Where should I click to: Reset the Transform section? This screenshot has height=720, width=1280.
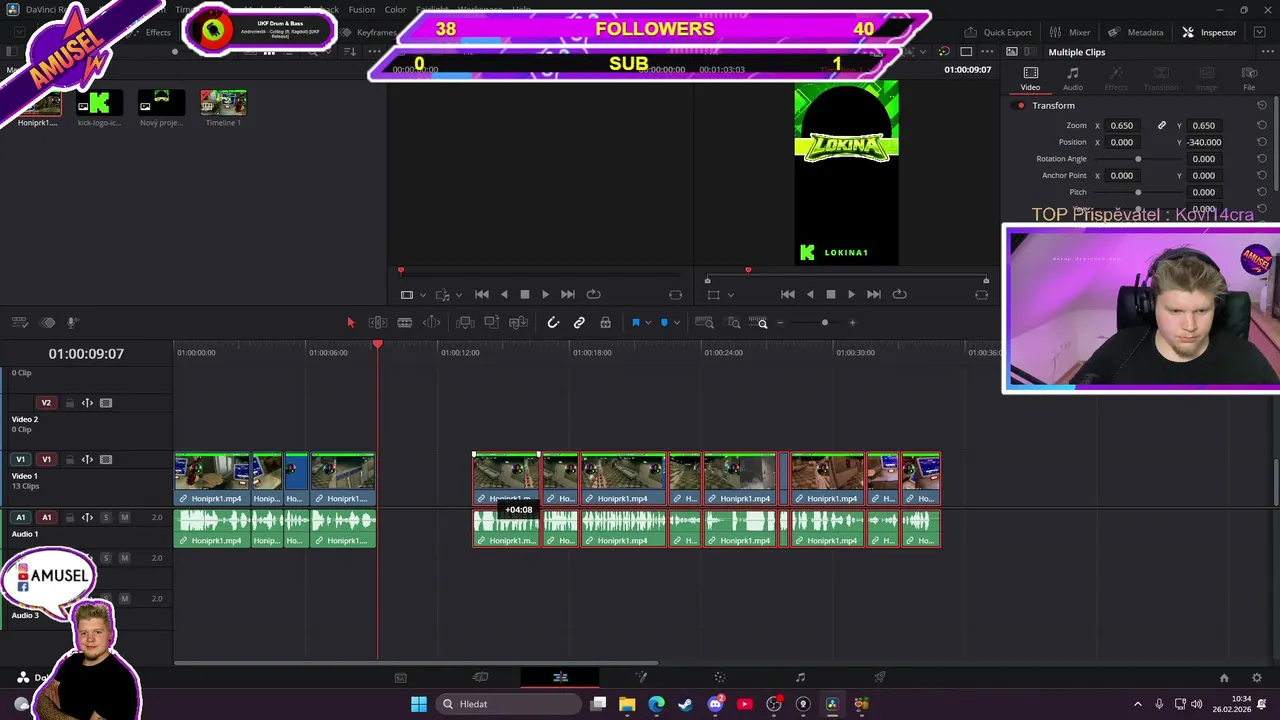(x=1261, y=105)
